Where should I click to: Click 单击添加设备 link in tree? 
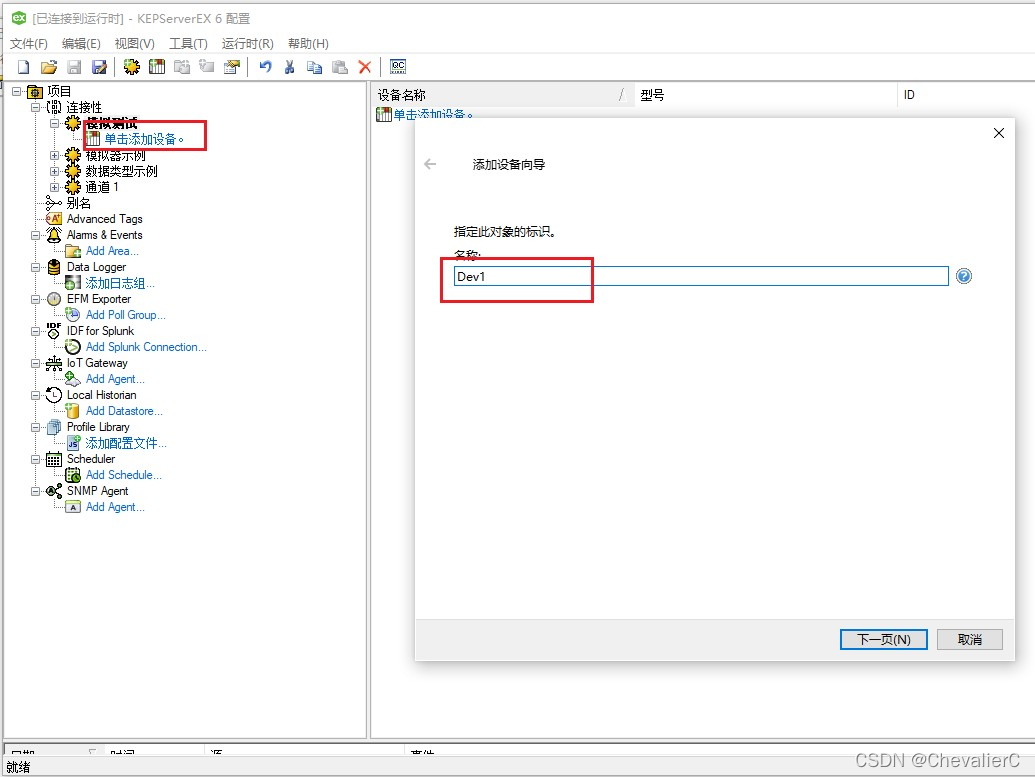click(144, 139)
